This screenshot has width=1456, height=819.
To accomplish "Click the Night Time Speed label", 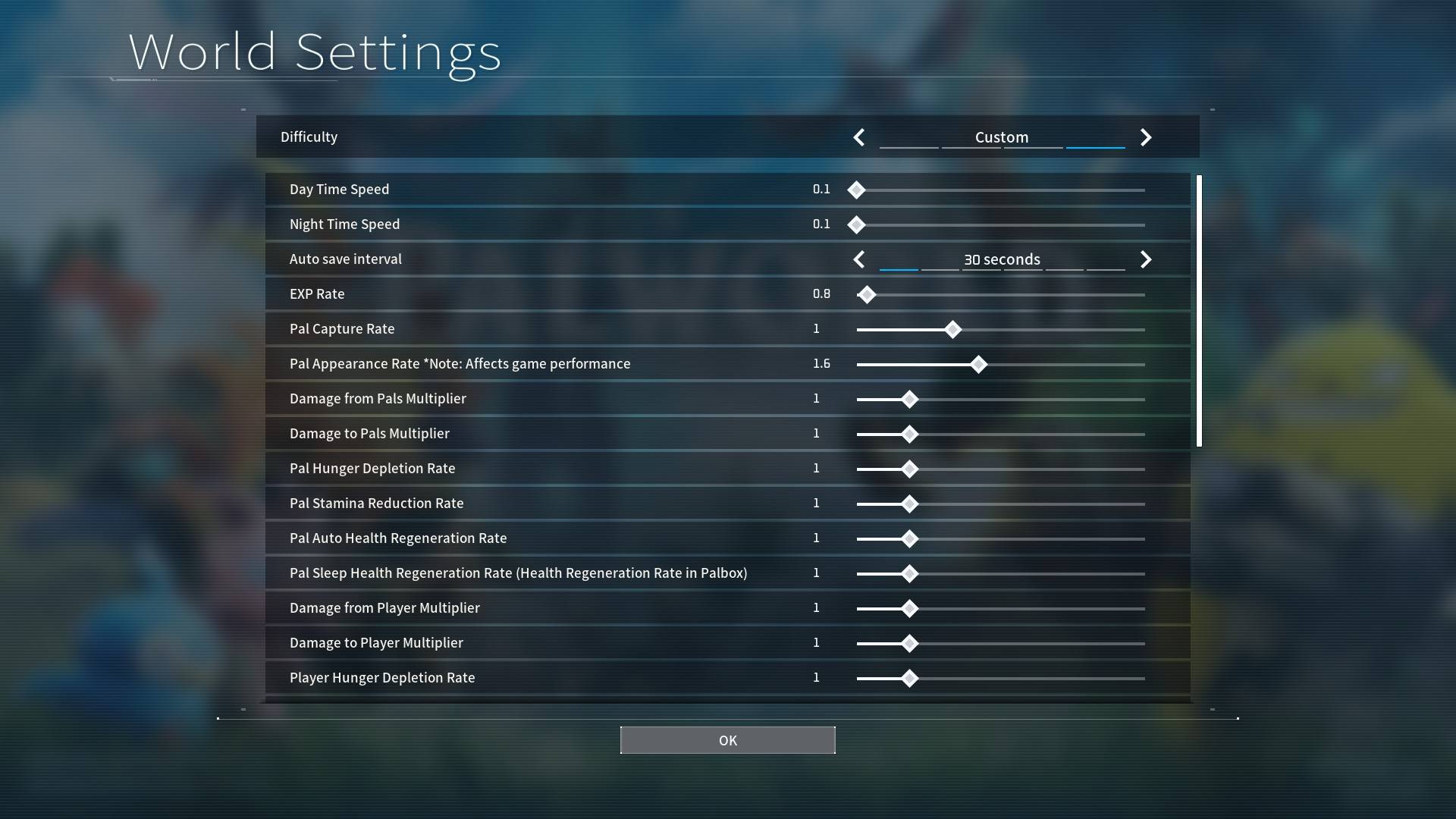I will coord(344,224).
